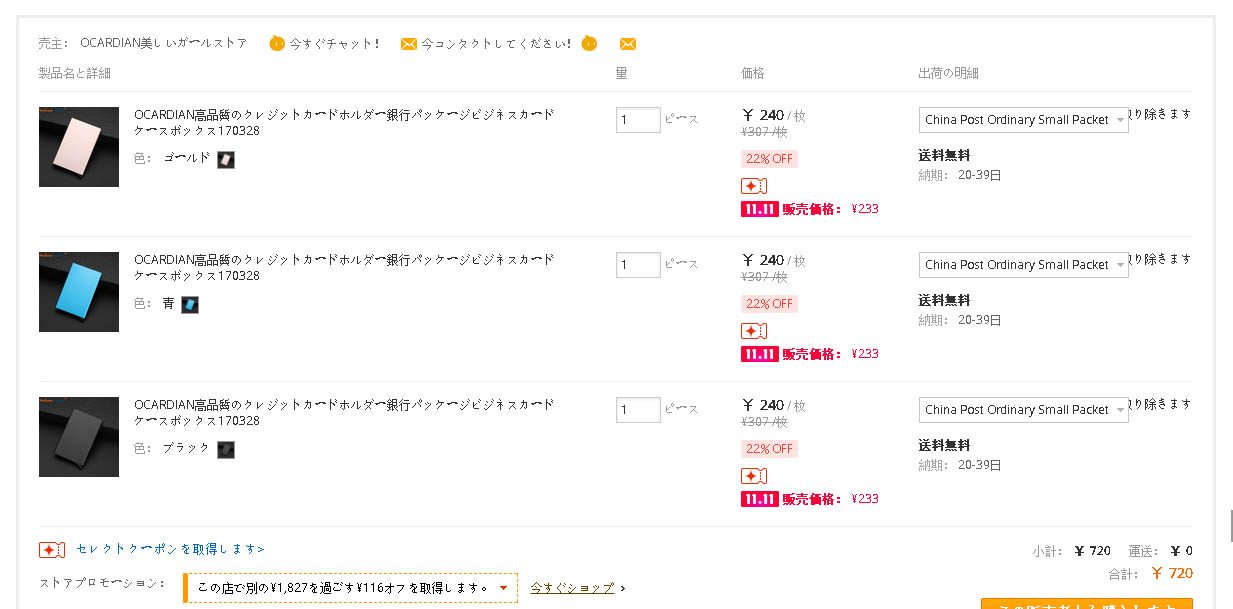This screenshot has width=1233, height=609.
Task: Click quantity field of the gold card holder
Action: click(638, 120)
